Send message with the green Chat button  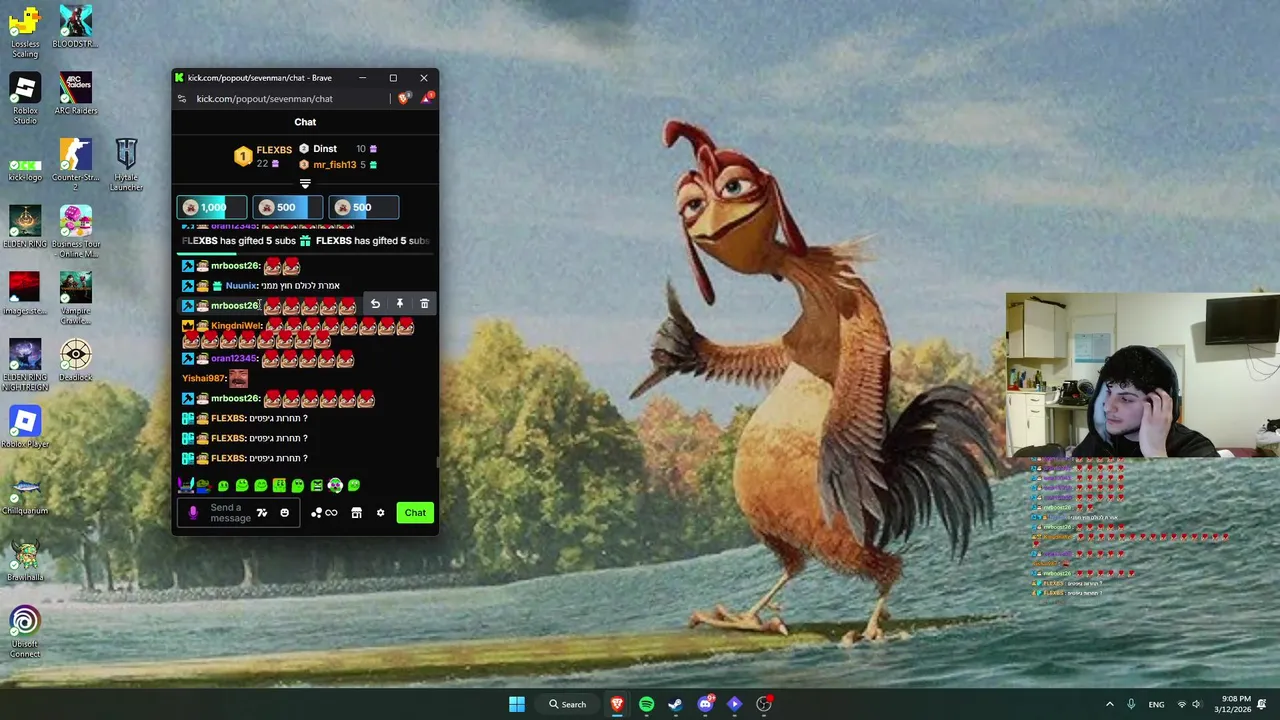[x=415, y=513]
